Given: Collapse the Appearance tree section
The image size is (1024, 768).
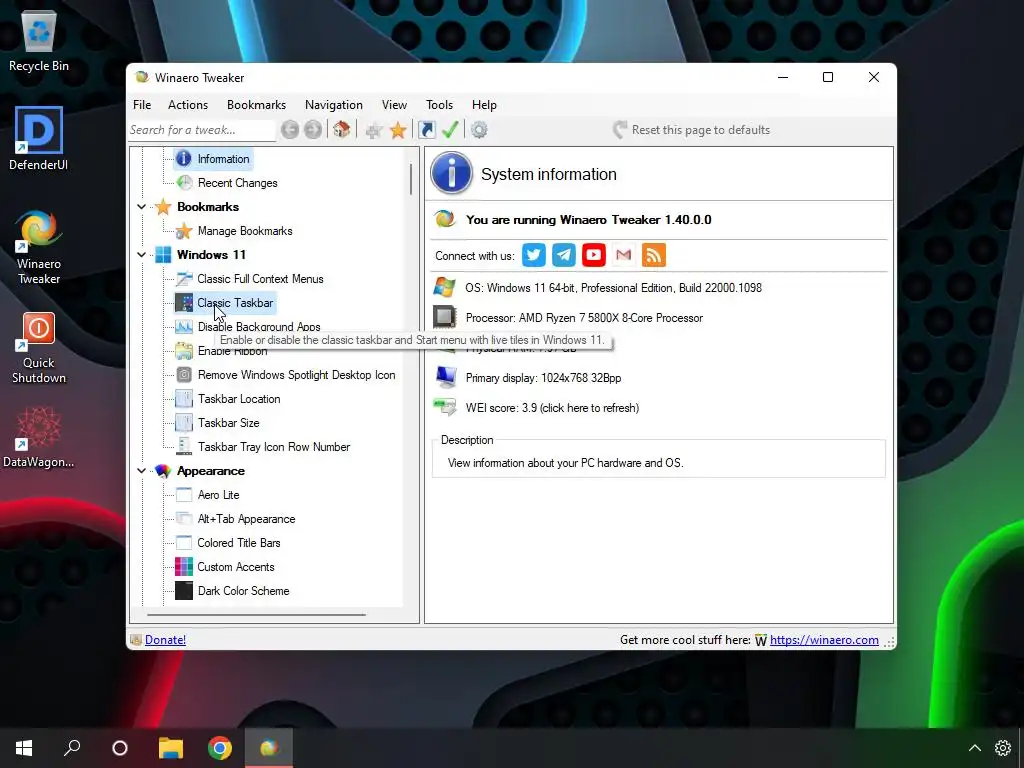Looking at the screenshot, I should click(142, 471).
